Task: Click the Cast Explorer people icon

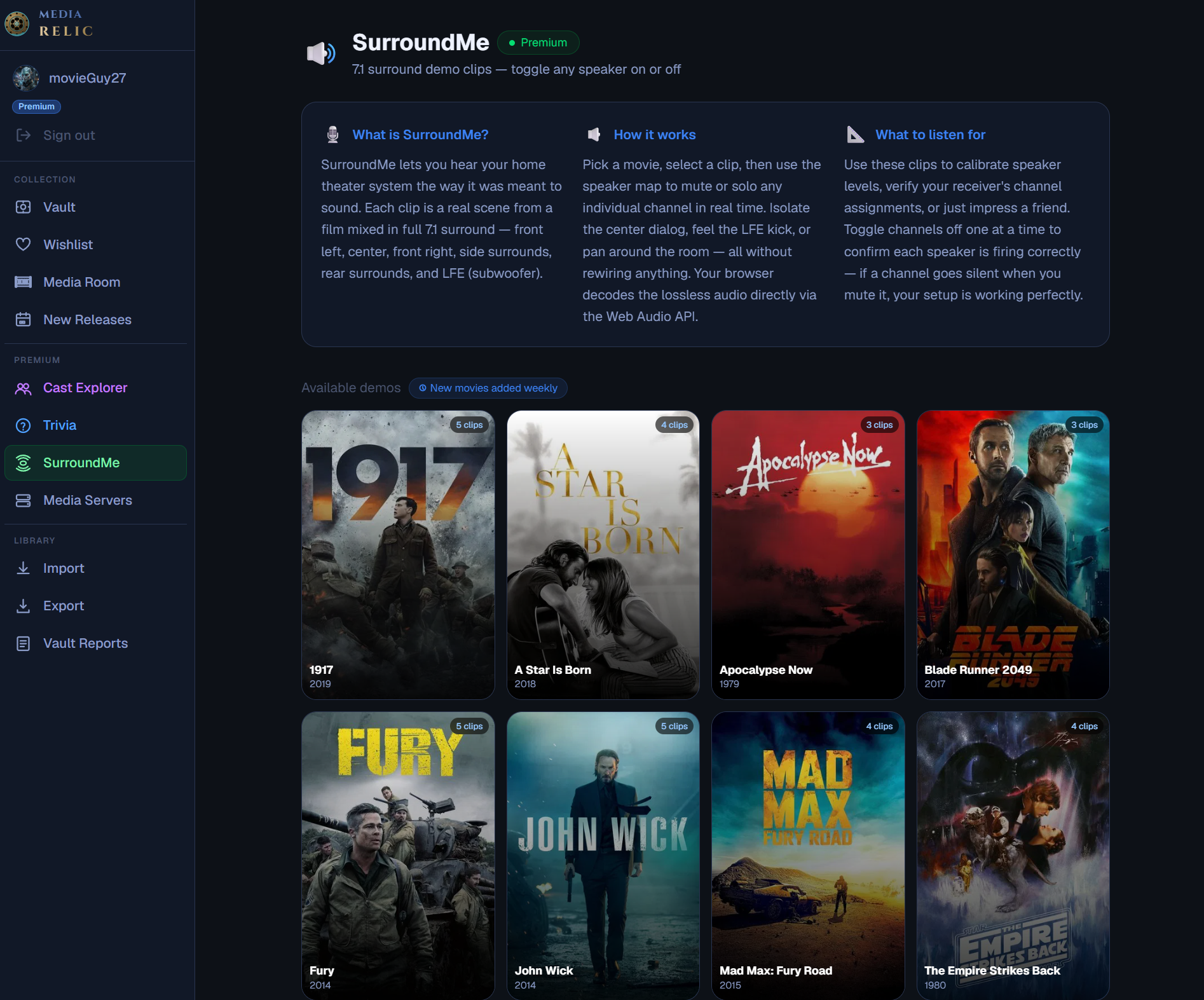Action: [24, 388]
